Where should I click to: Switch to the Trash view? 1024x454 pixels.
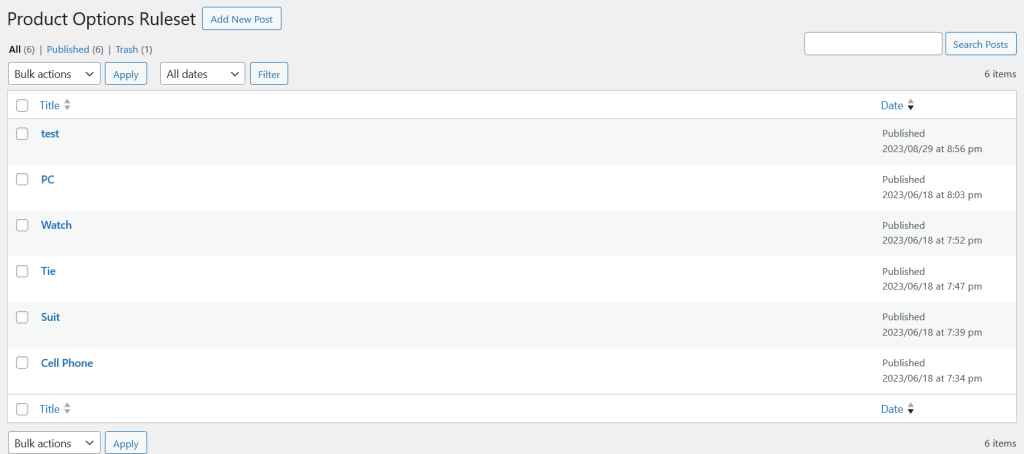coord(126,49)
